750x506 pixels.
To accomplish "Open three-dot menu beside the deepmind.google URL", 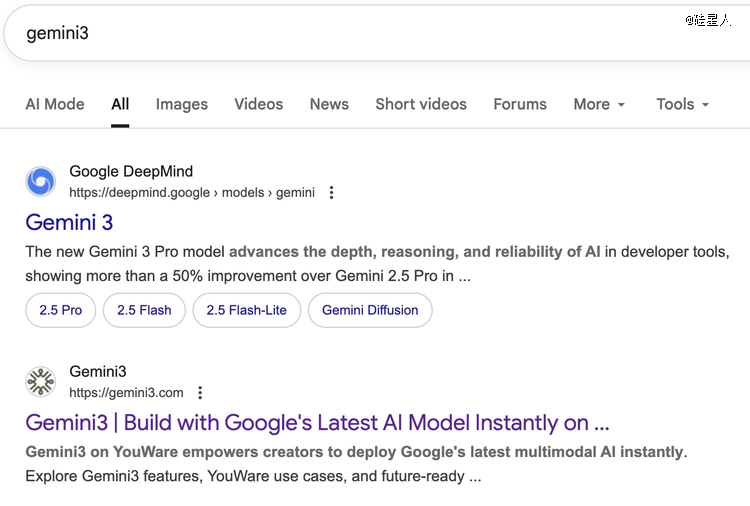I will [x=332, y=193].
